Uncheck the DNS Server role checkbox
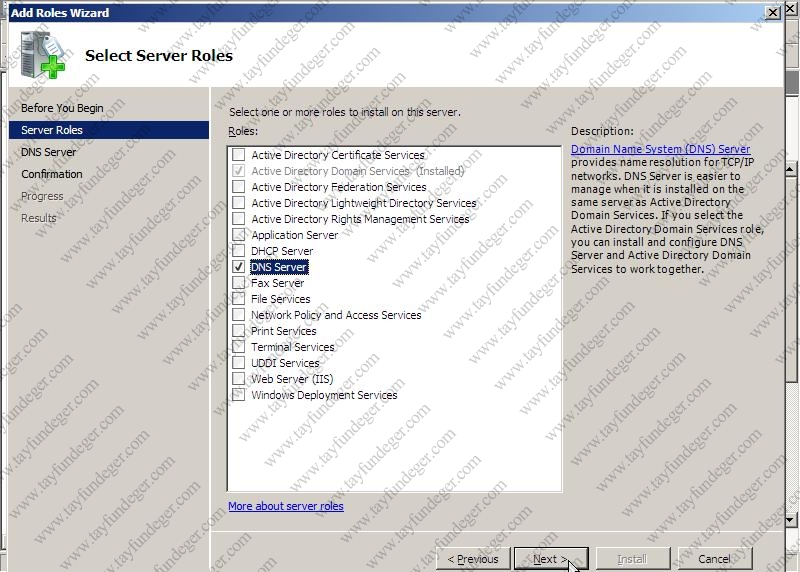 point(238,267)
